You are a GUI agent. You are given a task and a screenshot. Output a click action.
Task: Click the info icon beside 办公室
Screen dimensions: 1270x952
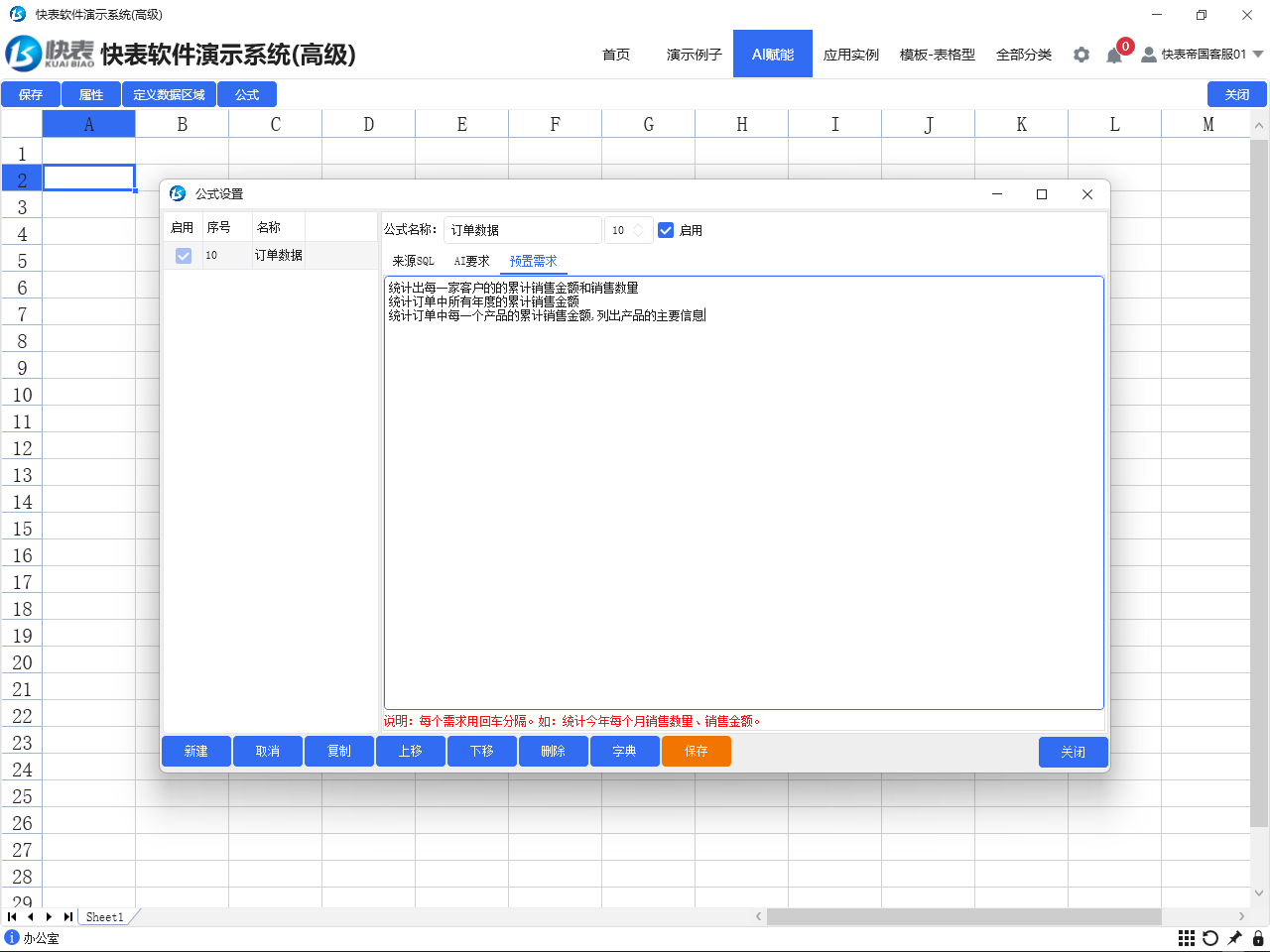point(12,937)
